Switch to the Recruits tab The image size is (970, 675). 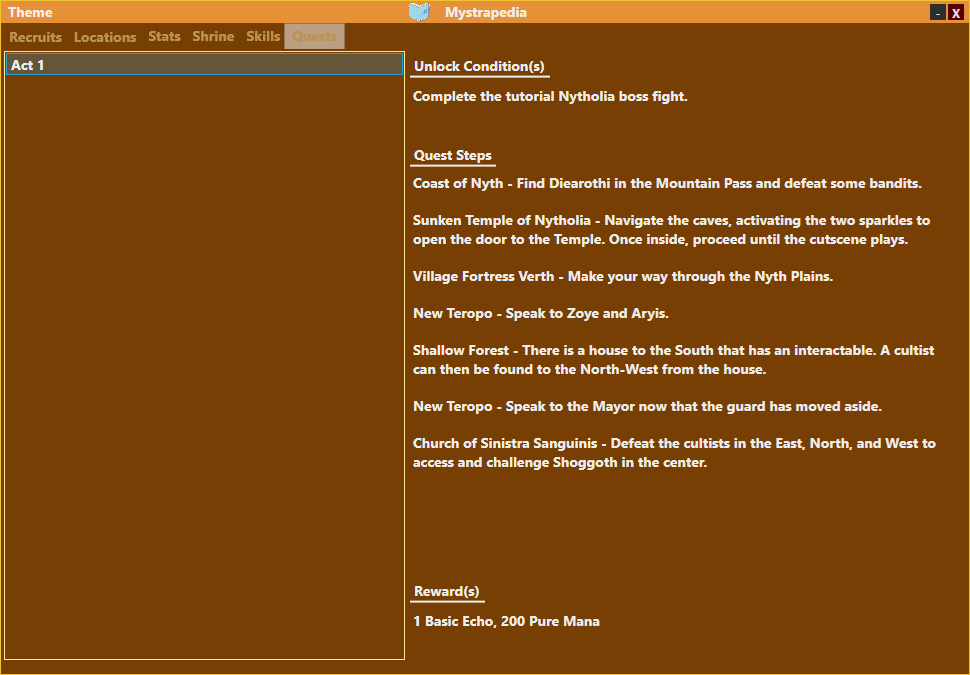(35, 37)
